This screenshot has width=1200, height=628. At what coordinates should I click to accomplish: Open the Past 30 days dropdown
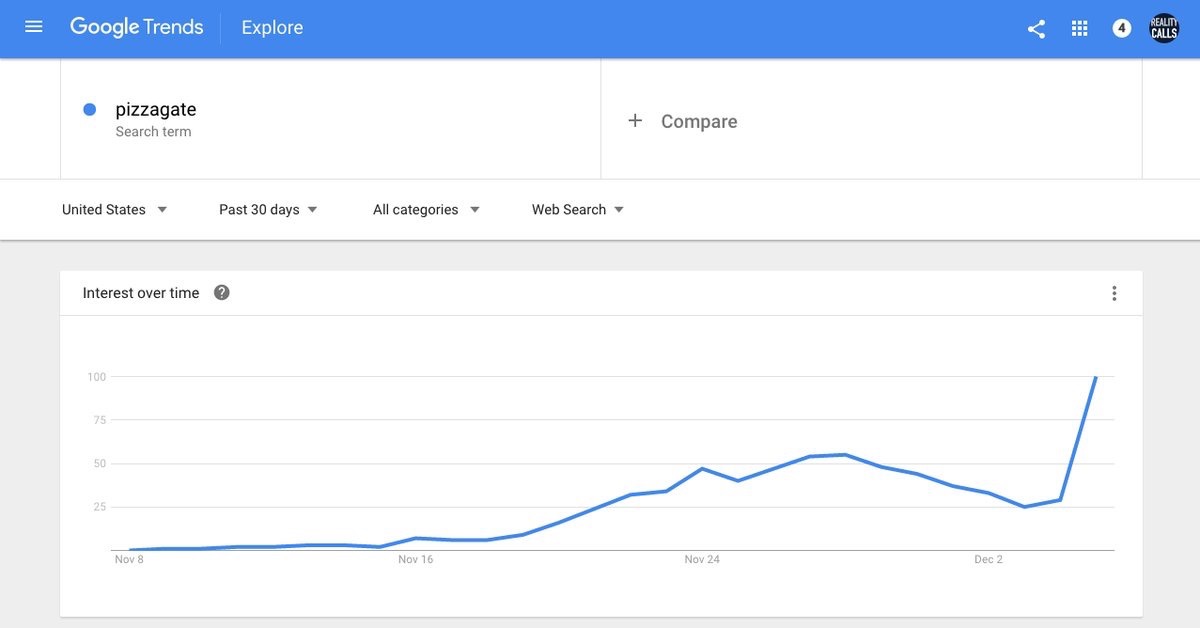click(x=268, y=210)
